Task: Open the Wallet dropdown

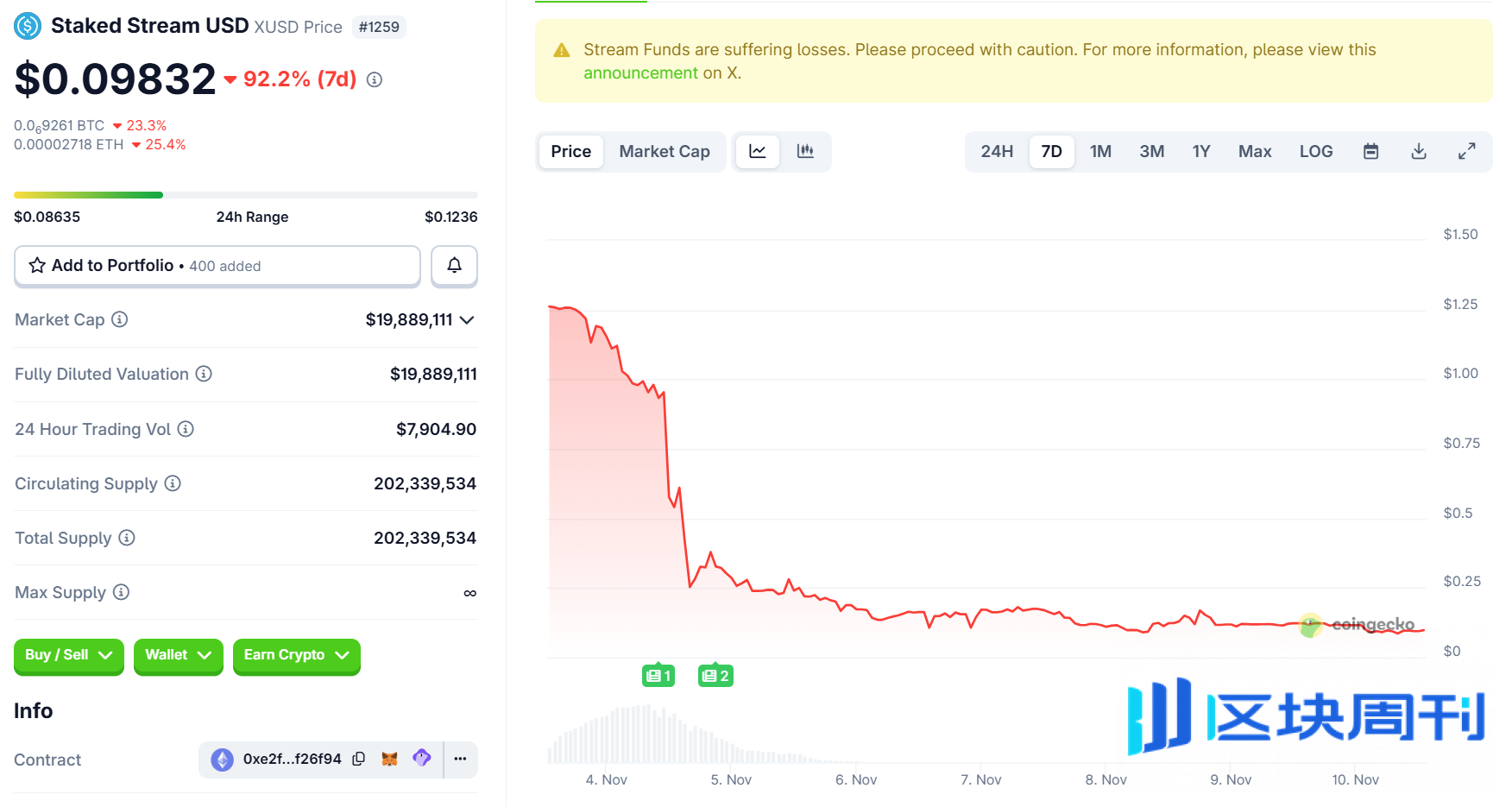Action: point(178,656)
